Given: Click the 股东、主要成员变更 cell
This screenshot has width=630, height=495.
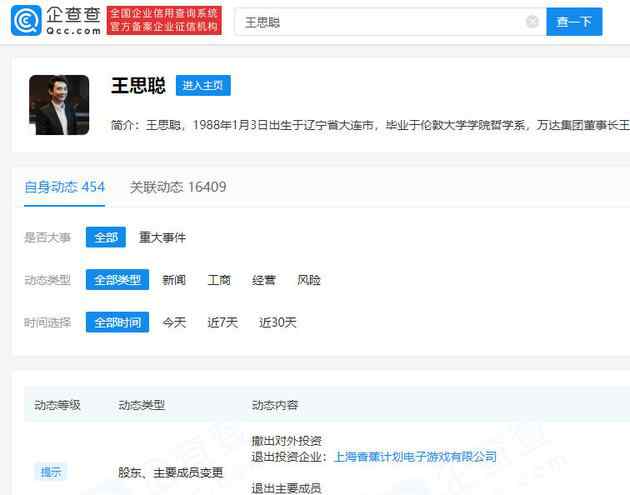Looking at the screenshot, I should pyautogui.click(x=171, y=472).
